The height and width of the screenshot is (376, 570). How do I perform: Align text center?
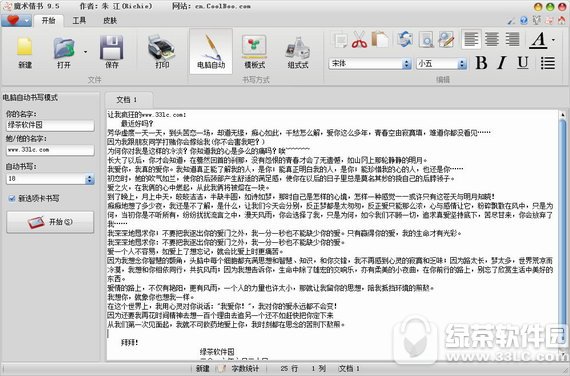point(492,39)
